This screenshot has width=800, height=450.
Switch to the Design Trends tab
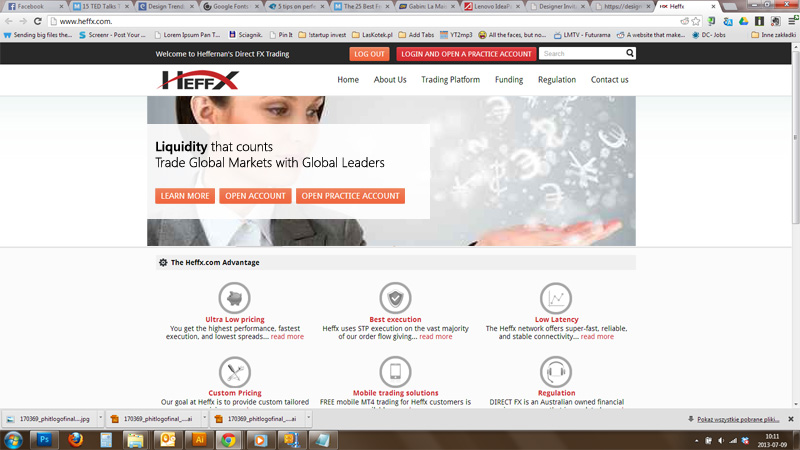pyautogui.click(x=166, y=7)
